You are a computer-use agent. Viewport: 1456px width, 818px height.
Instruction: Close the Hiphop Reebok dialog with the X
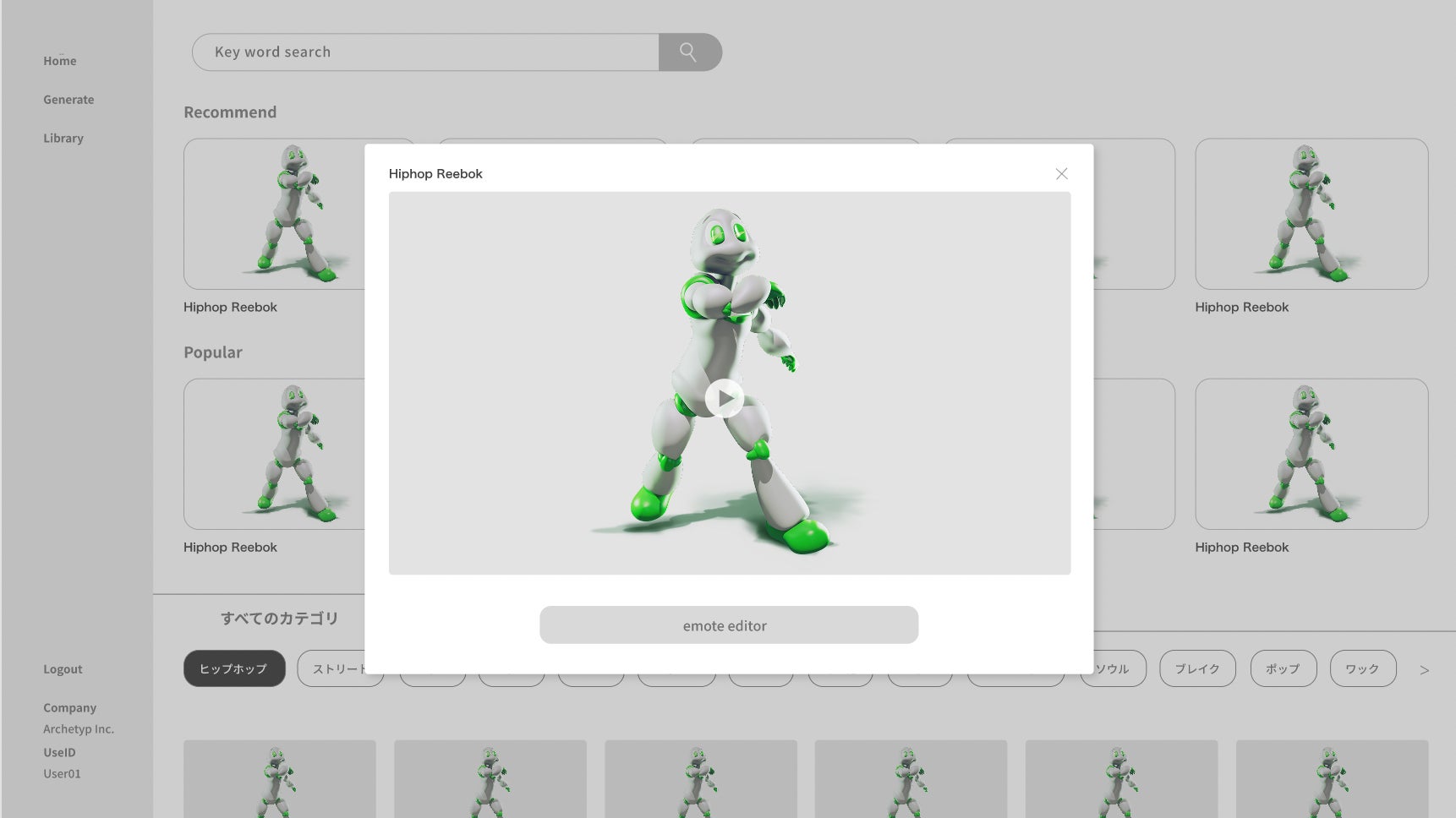point(1061,174)
